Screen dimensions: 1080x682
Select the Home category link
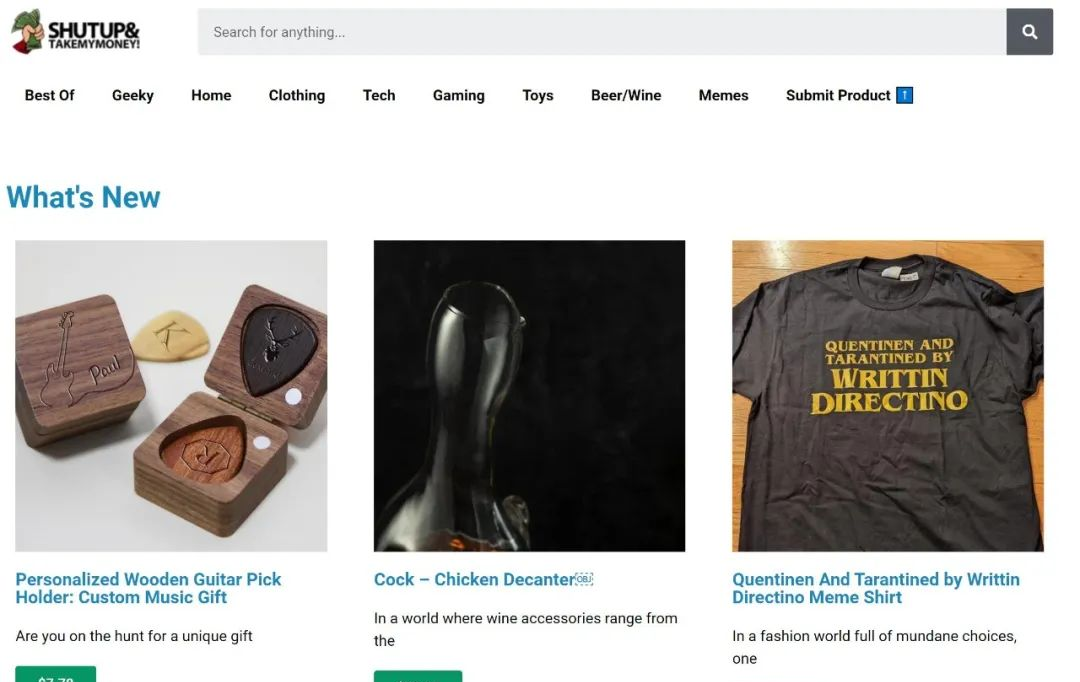(211, 95)
